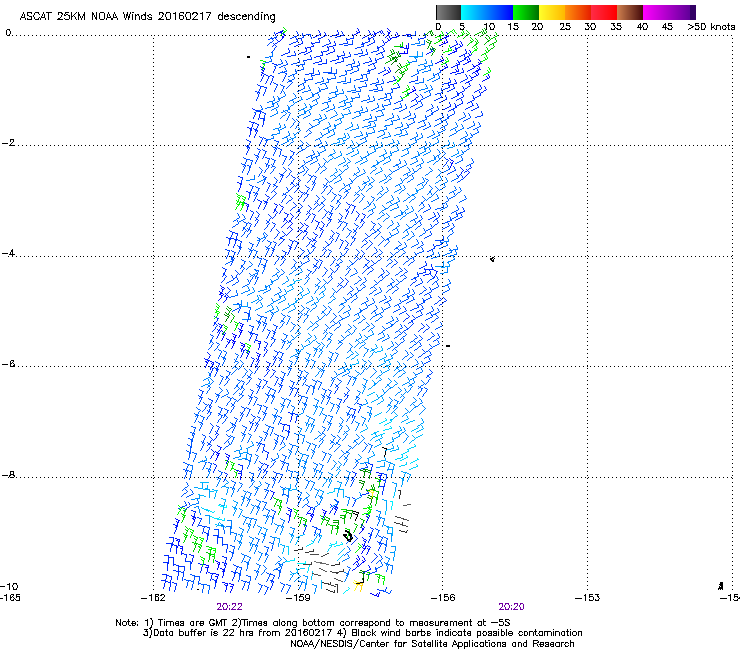This screenshot has width=740, height=650.
Task: Click the gray 0-5 knots color swatch
Action: click(x=448, y=12)
